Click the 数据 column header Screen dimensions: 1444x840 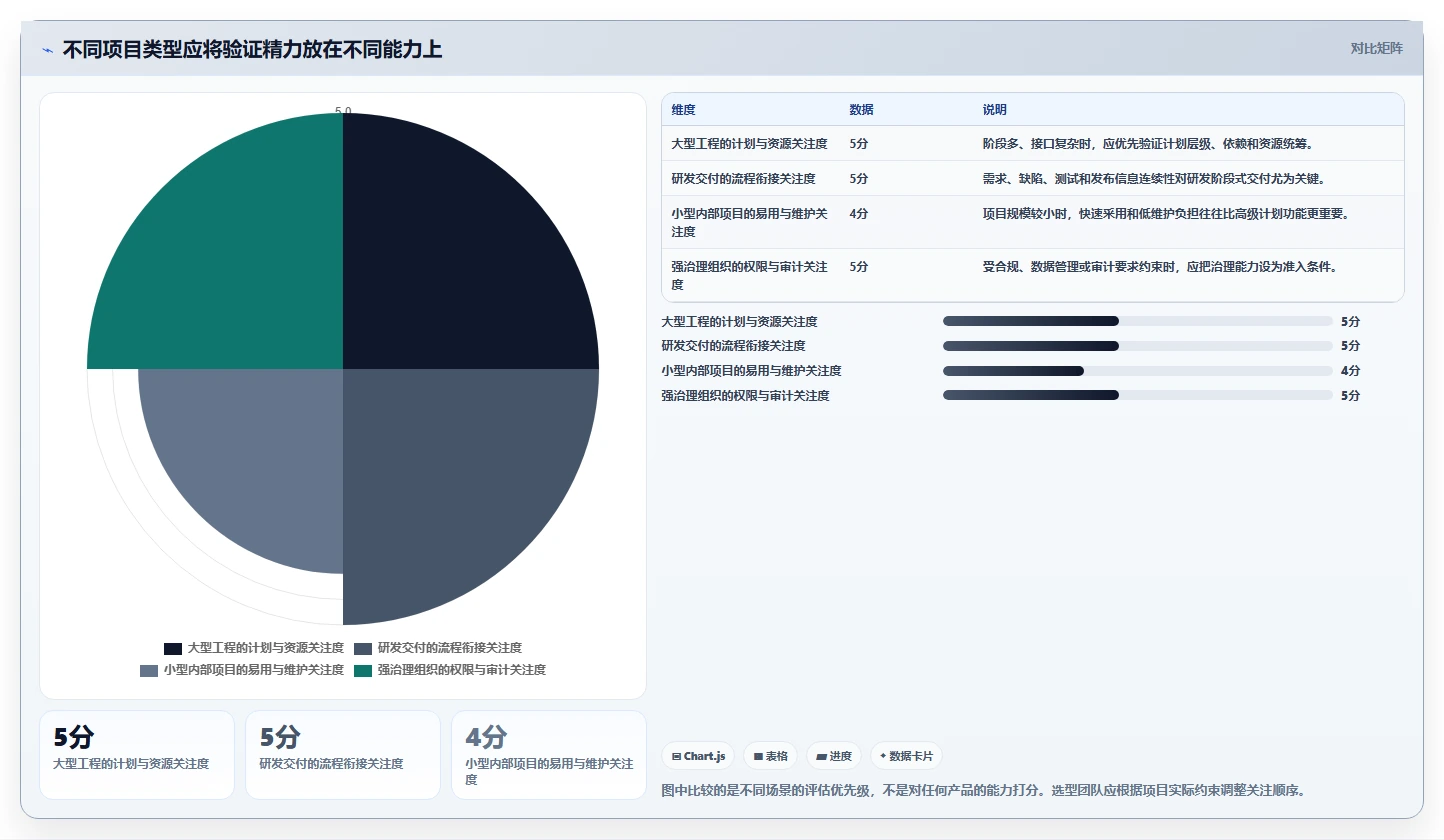coord(861,110)
